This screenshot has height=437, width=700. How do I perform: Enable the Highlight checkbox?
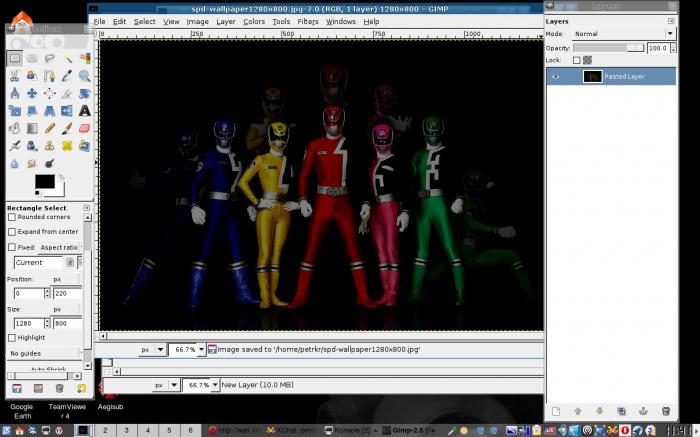tap(12, 338)
